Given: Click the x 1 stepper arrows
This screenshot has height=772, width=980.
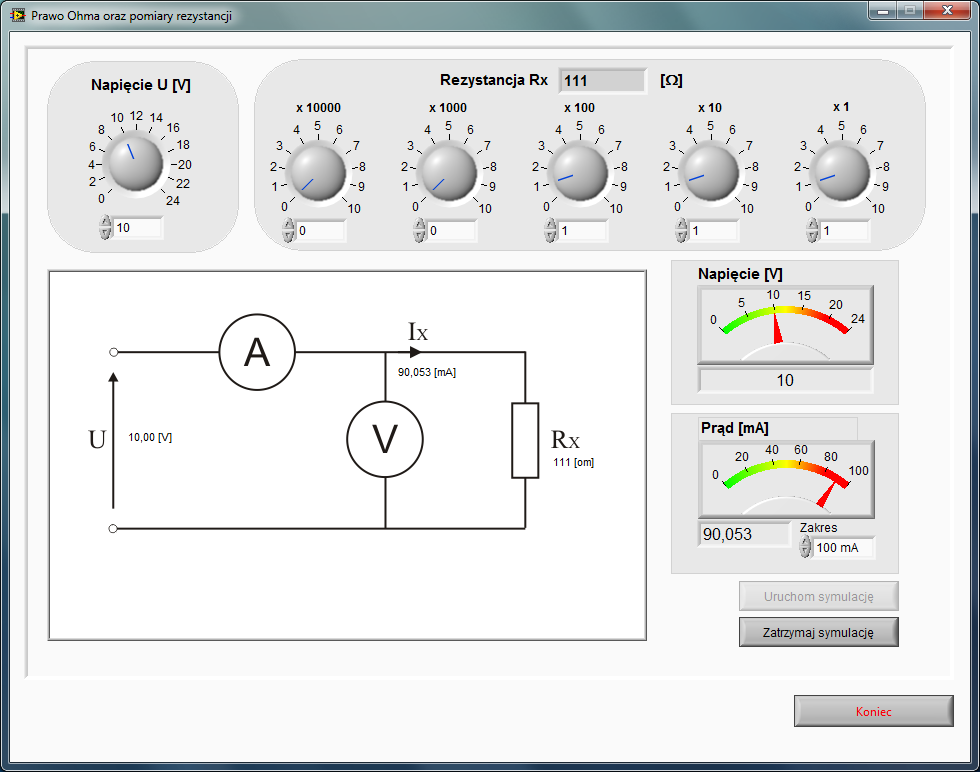Looking at the screenshot, I should point(812,231).
